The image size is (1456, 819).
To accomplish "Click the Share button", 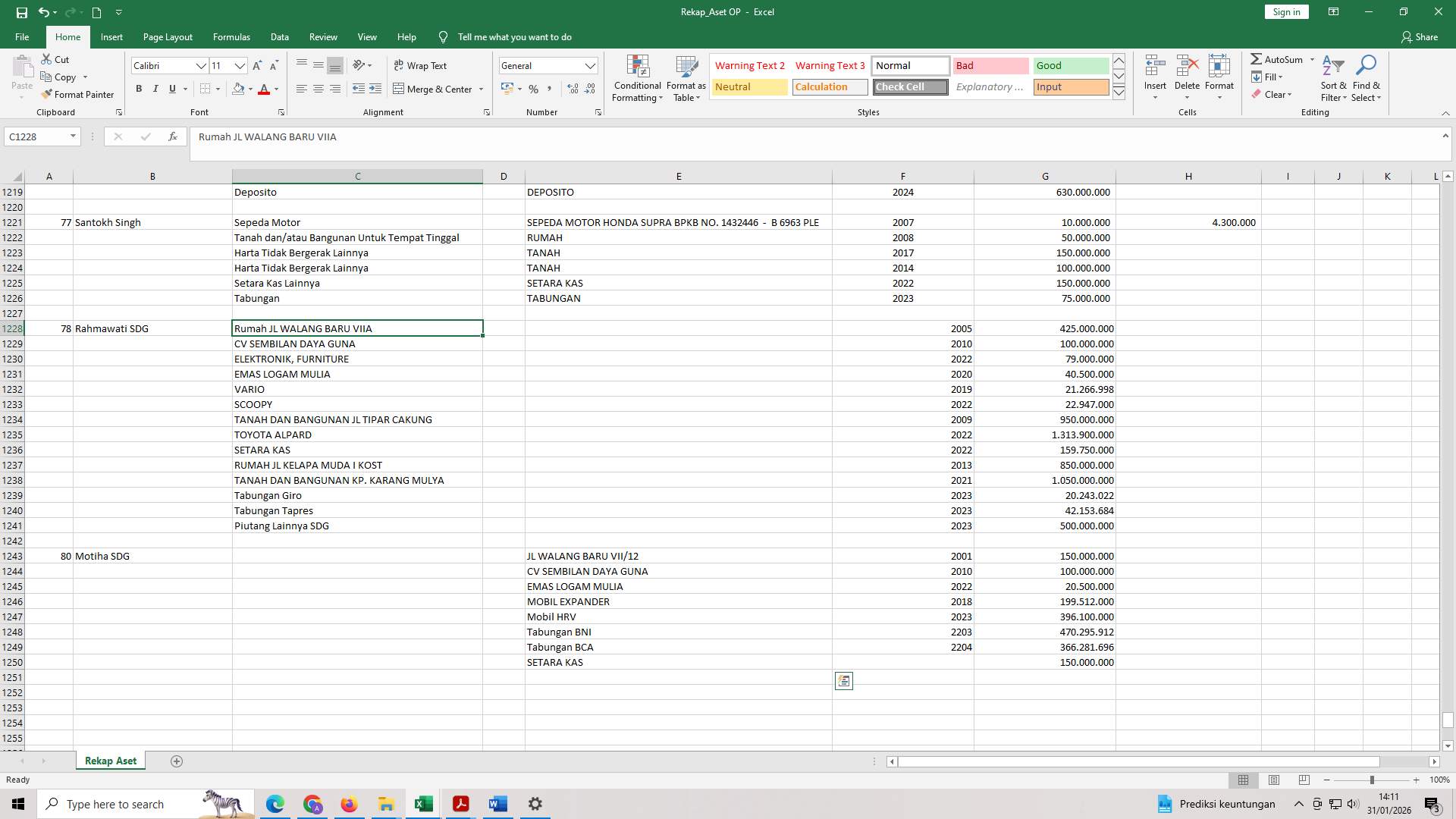I will (x=1421, y=36).
